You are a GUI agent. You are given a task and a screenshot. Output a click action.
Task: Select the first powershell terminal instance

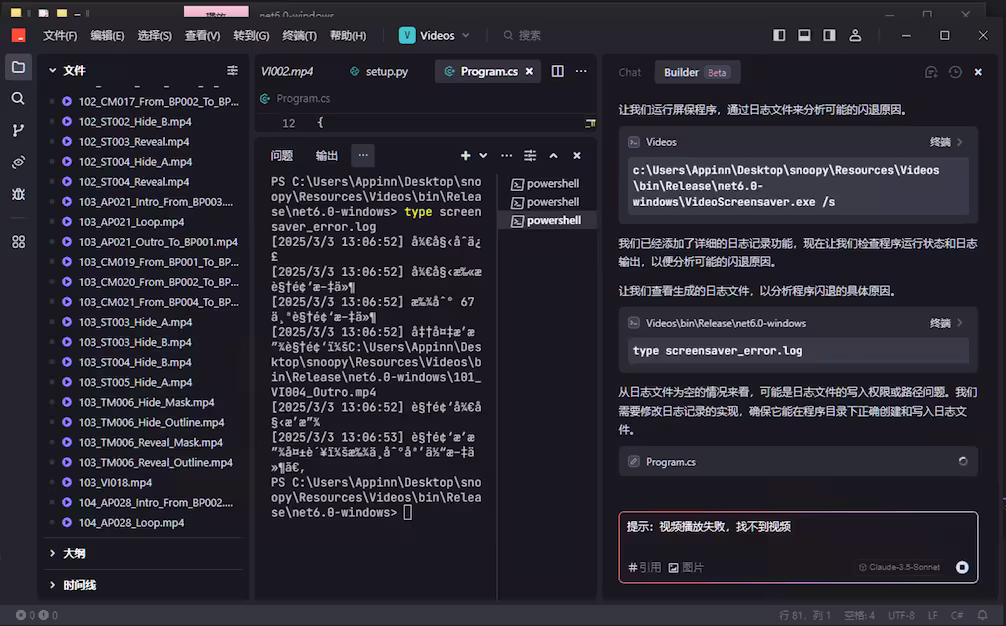[546, 183]
